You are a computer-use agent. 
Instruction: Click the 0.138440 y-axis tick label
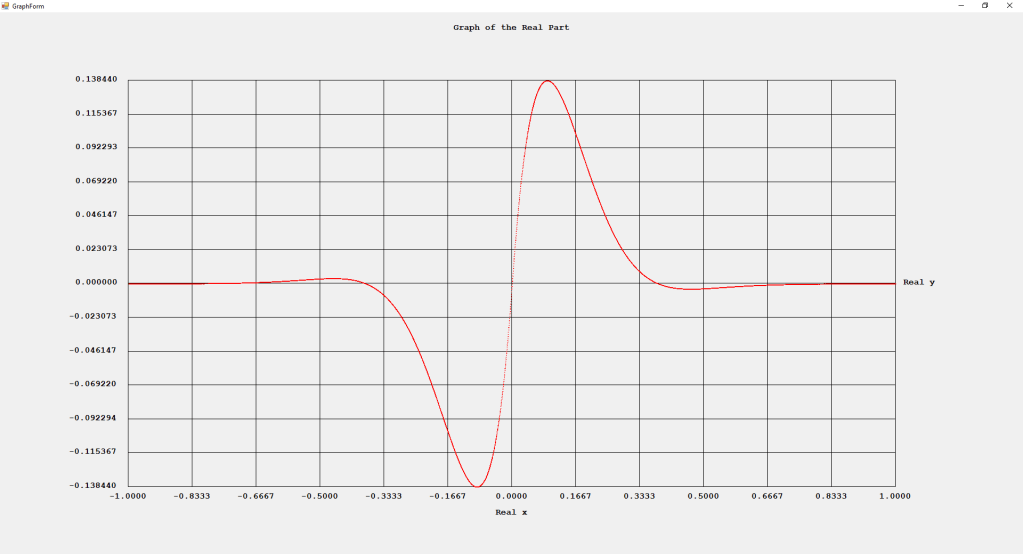coord(96,79)
